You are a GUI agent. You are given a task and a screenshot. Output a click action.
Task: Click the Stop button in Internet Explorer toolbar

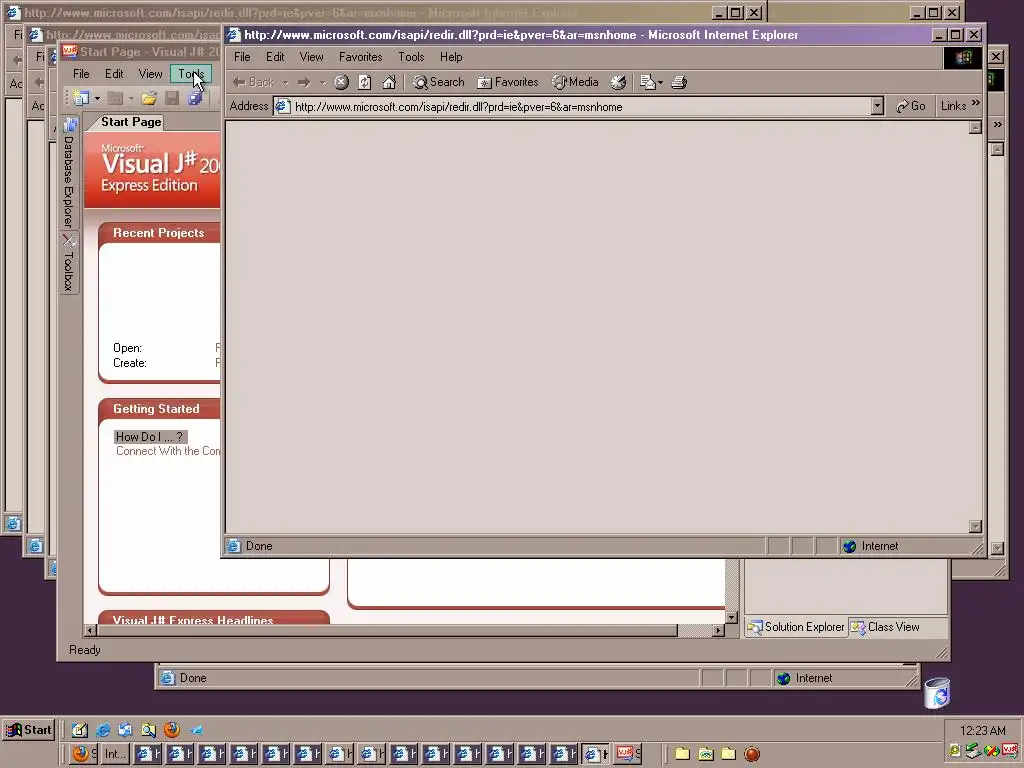tap(342, 82)
